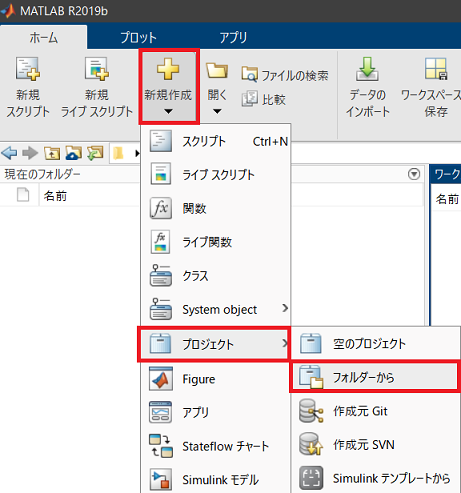Click the データのインポート icon
Screen dimensions: 461x493
pos(367,69)
